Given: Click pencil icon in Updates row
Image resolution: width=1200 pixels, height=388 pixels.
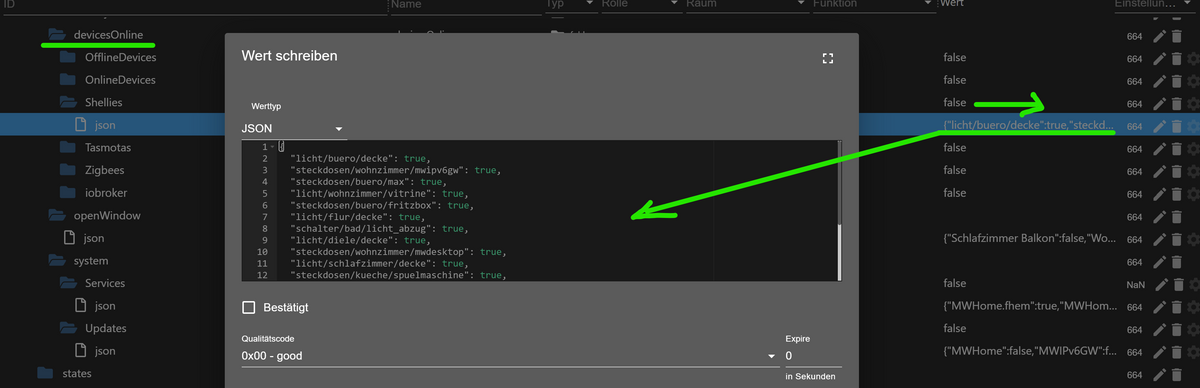Looking at the screenshot, I should point(1159,329).
